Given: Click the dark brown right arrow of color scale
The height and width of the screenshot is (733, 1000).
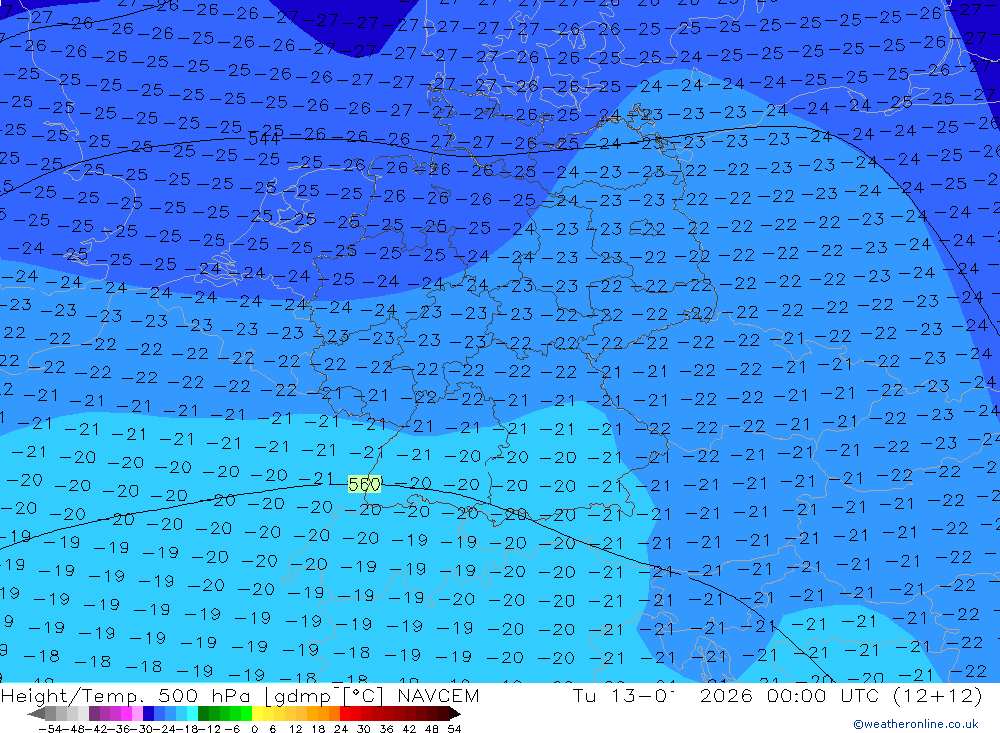Looking at the screenshot, I should (455, 713).
